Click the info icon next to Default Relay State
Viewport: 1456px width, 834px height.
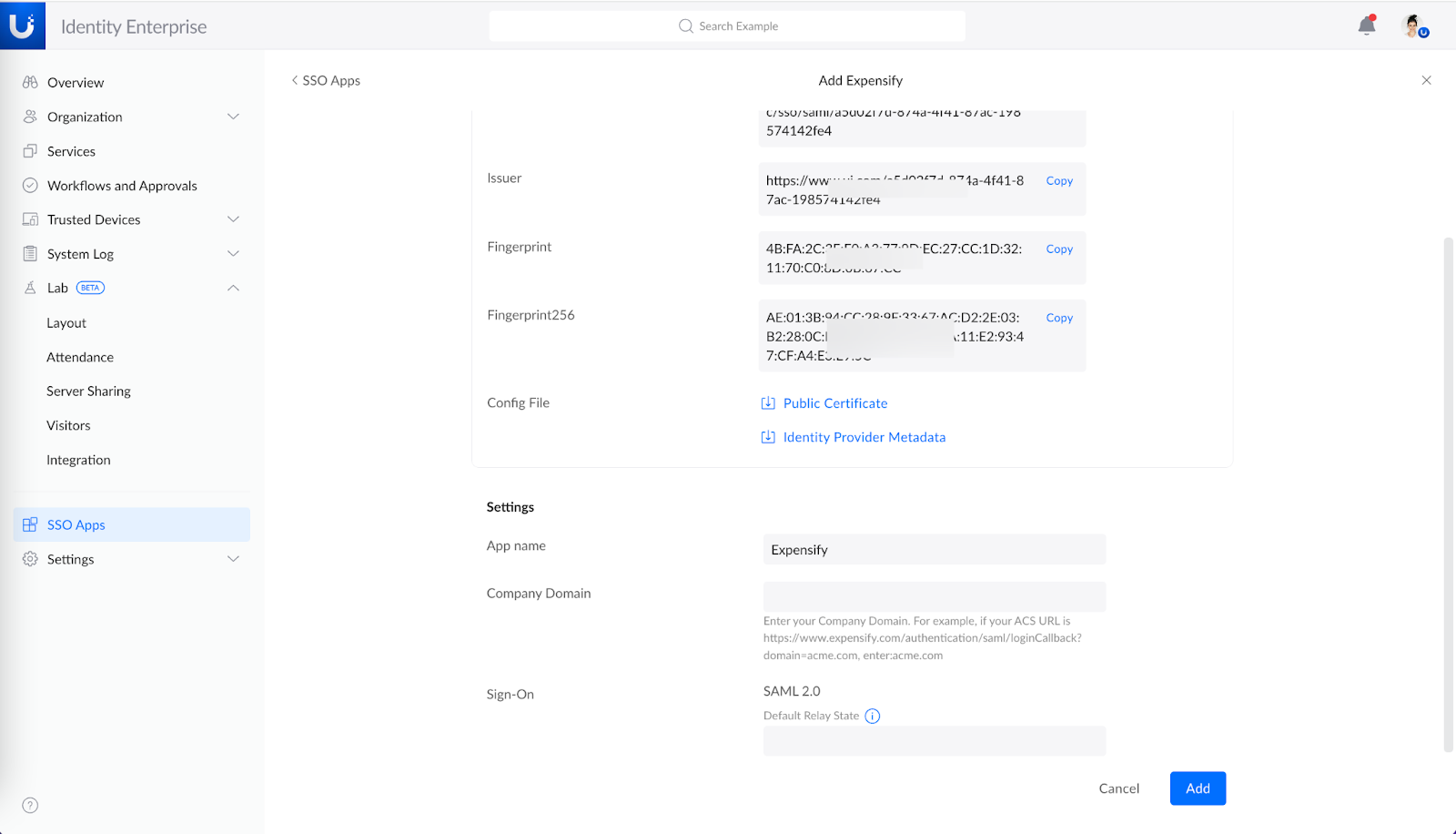click(x=873, y=716)
